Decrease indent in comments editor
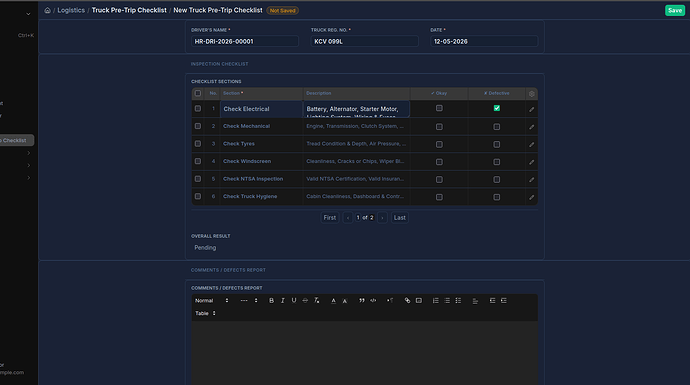690x385 pixels. 492,301
